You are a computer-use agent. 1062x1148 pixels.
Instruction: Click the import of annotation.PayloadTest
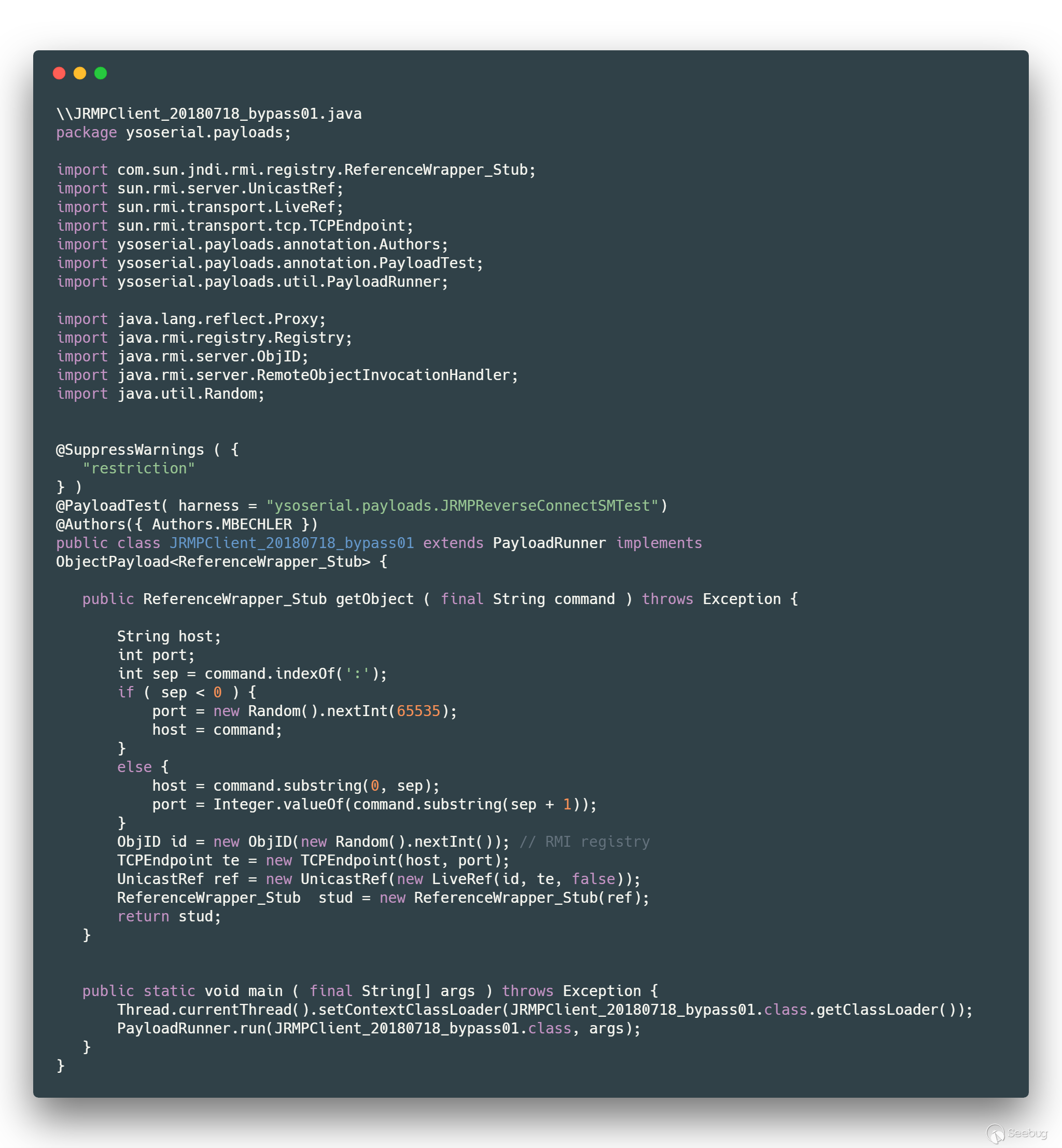click(270, 263)
